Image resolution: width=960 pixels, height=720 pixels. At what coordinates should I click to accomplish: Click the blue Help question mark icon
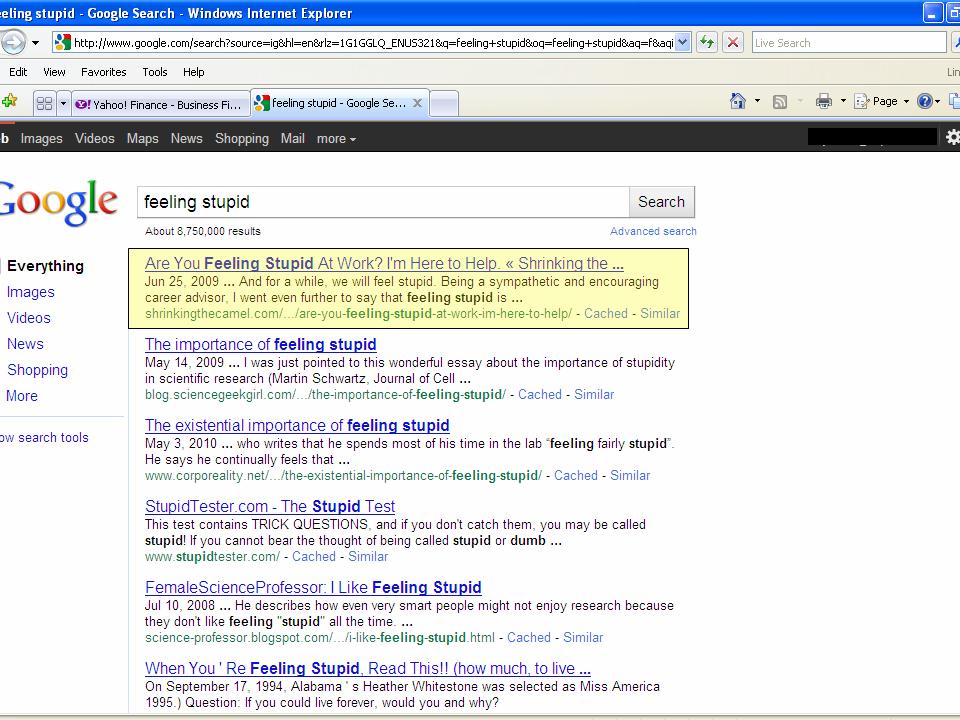(x=924, y=101)
